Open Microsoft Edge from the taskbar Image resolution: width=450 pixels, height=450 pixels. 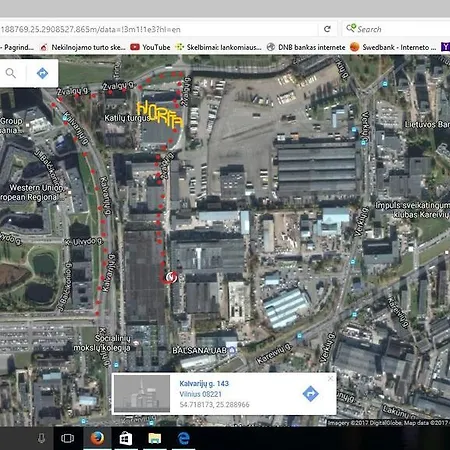point(183,438)
